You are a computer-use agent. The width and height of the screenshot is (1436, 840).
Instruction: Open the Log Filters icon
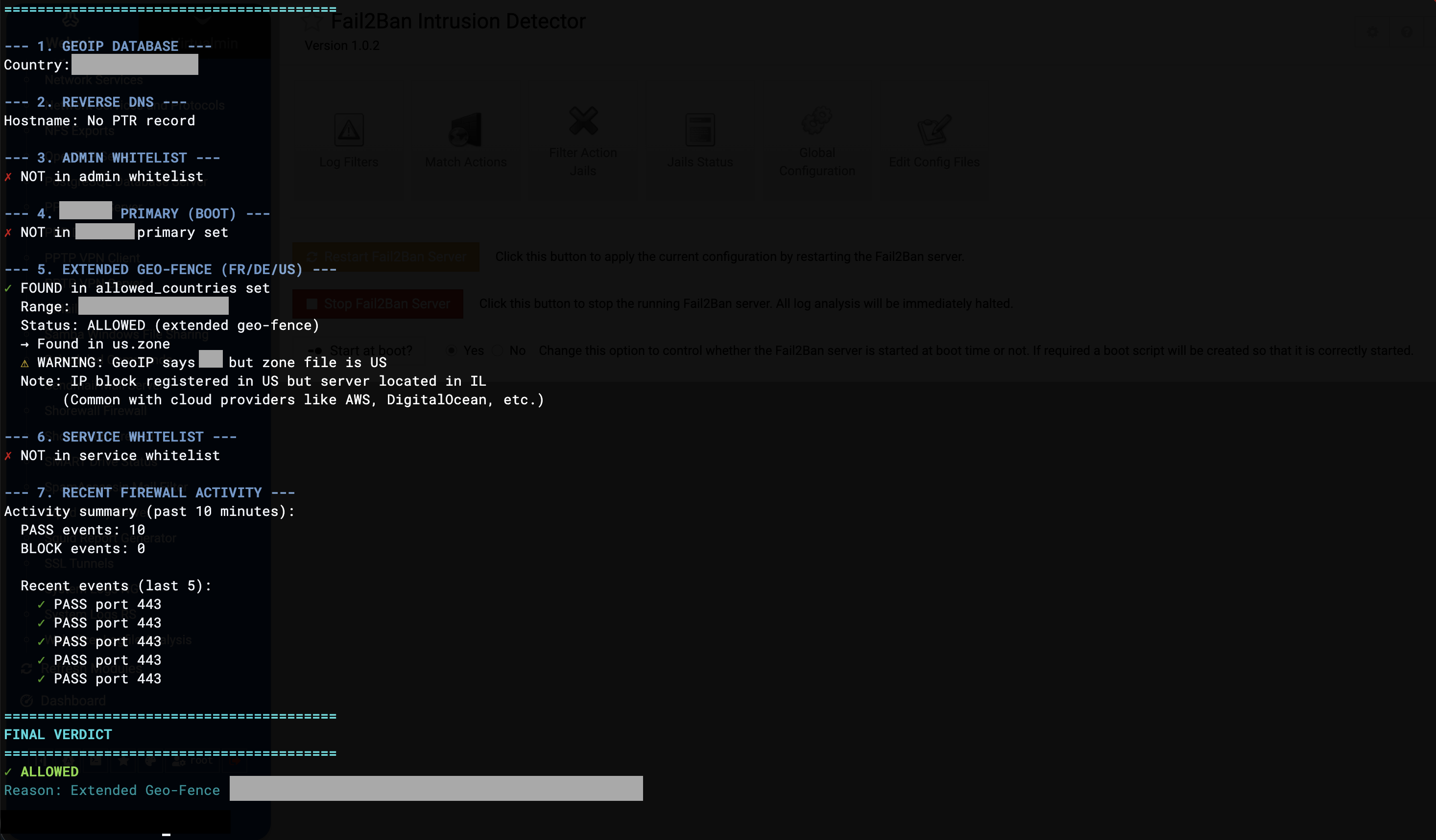coord(349,130)
